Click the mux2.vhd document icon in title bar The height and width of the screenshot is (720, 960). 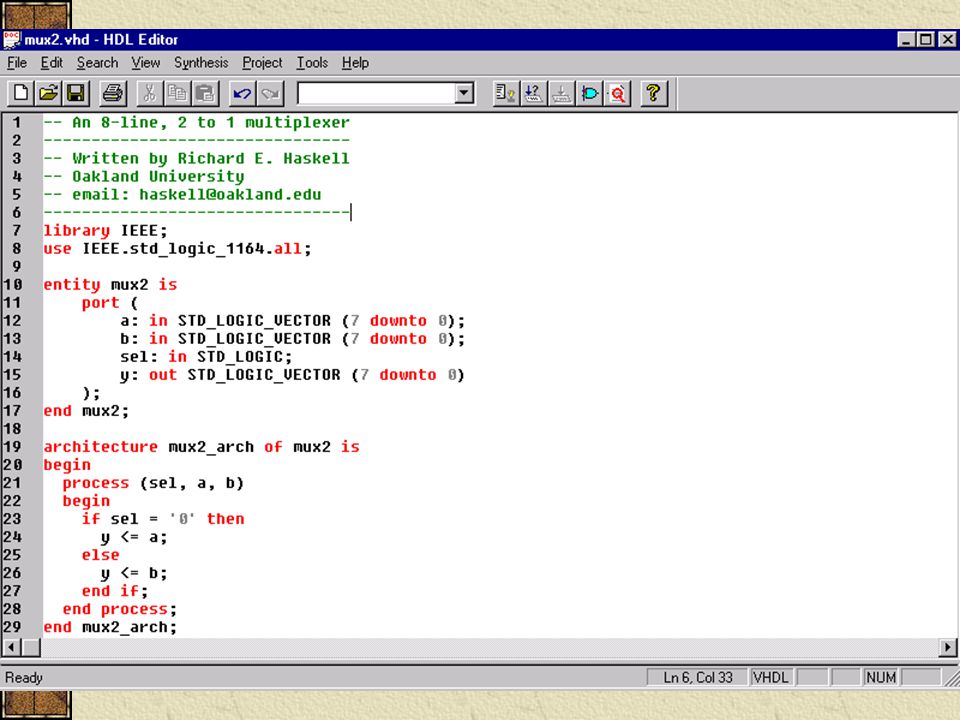12,40
